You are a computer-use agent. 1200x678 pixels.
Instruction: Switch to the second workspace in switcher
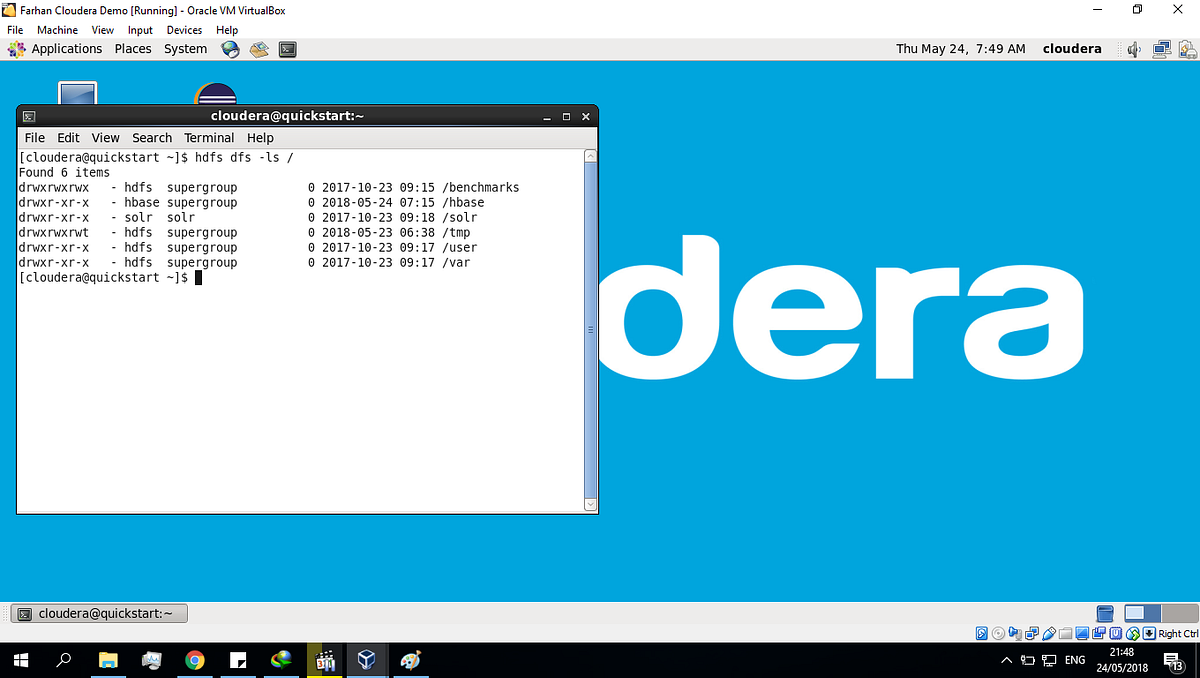click(x=1179, y=613)
